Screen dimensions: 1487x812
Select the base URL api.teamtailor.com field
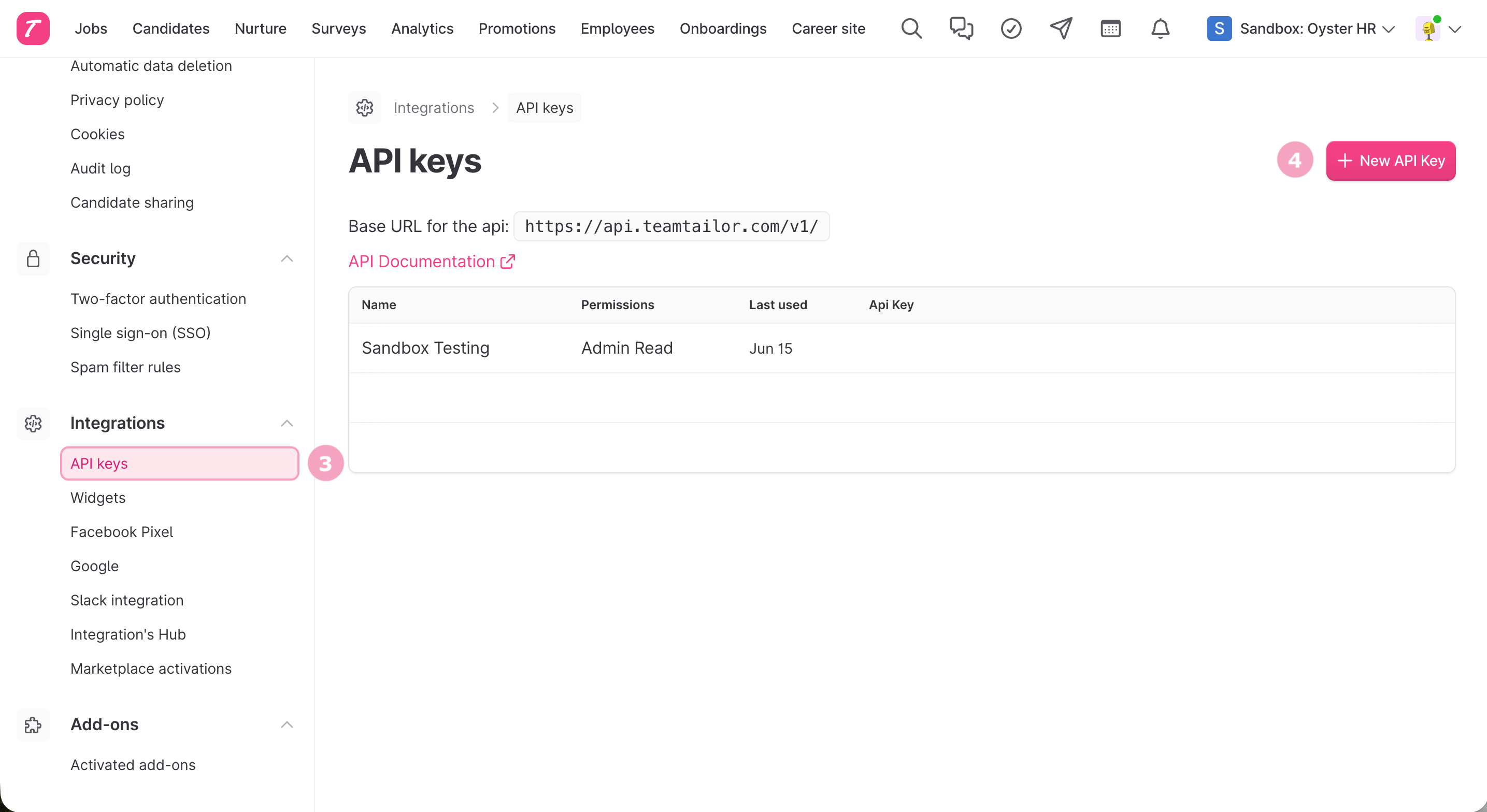point(671,226)
